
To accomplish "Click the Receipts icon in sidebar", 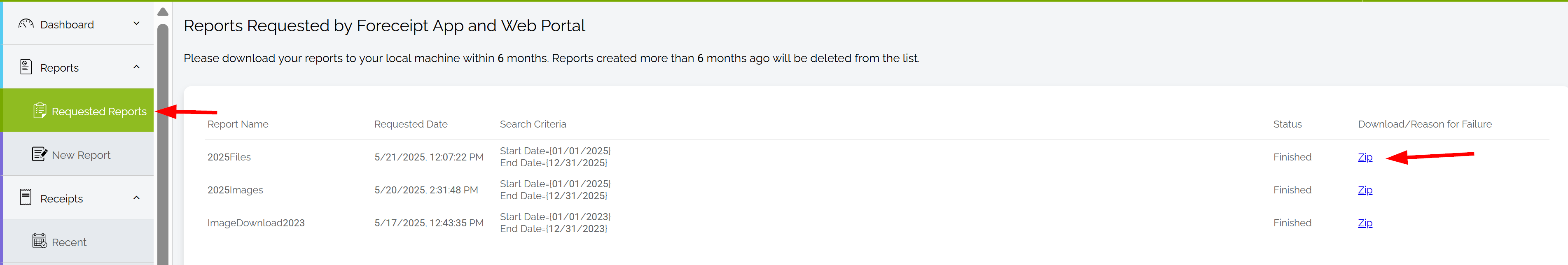I will [26, 198].
